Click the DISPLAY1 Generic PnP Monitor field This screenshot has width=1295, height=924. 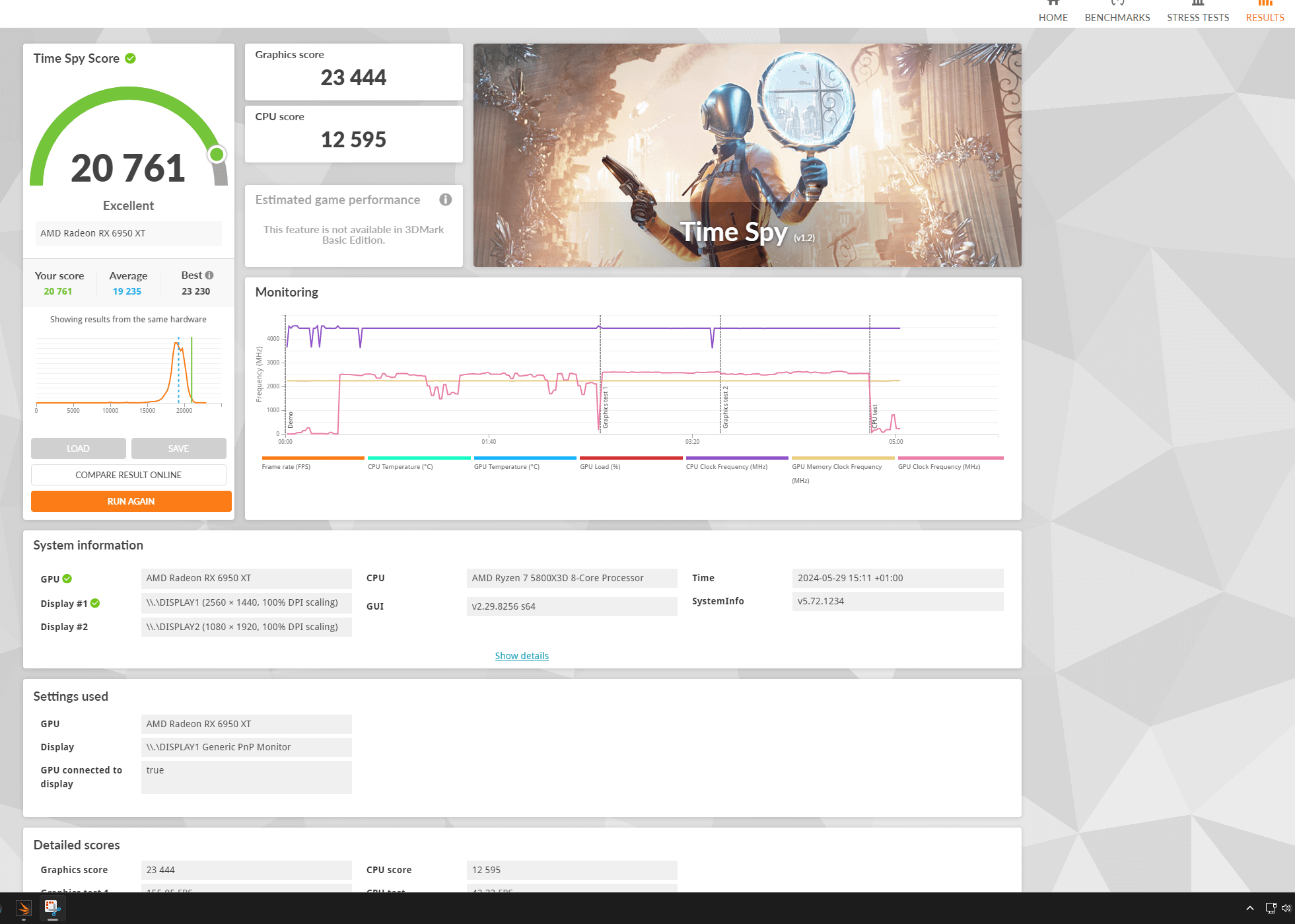click(x=246, y=747)
